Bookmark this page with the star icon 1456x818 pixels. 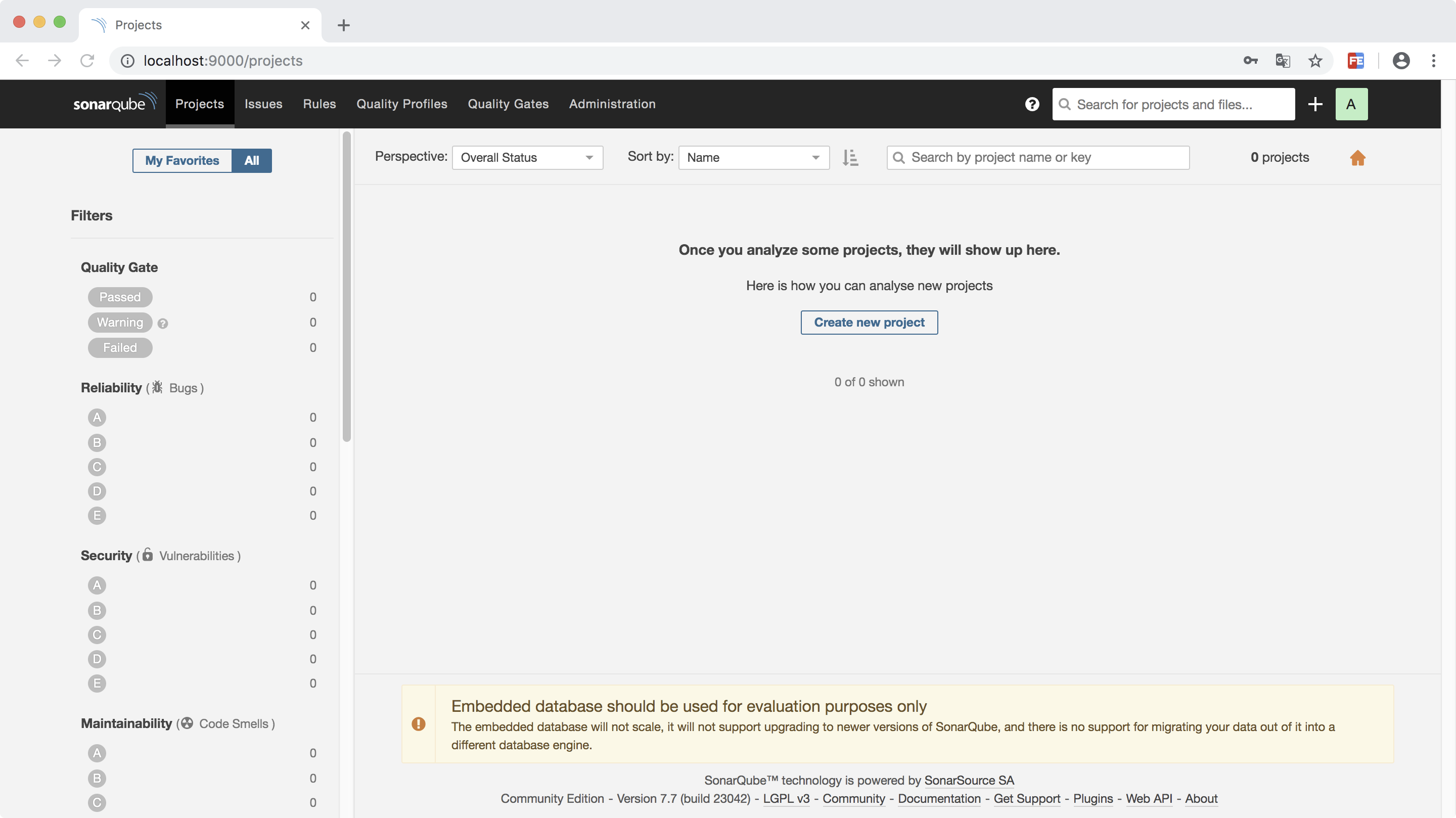point(1315,61)
